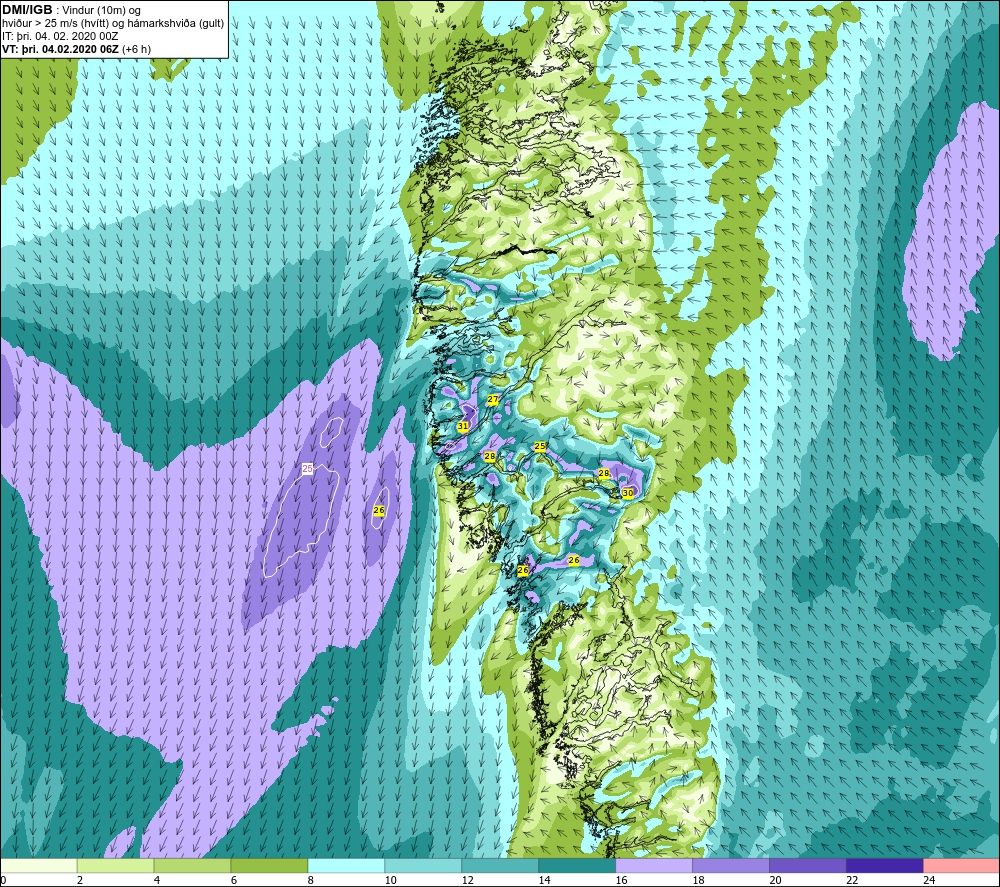
Task: Click the 20–22 m/s violet legend swatch
Action: click(x=807, y=865)
